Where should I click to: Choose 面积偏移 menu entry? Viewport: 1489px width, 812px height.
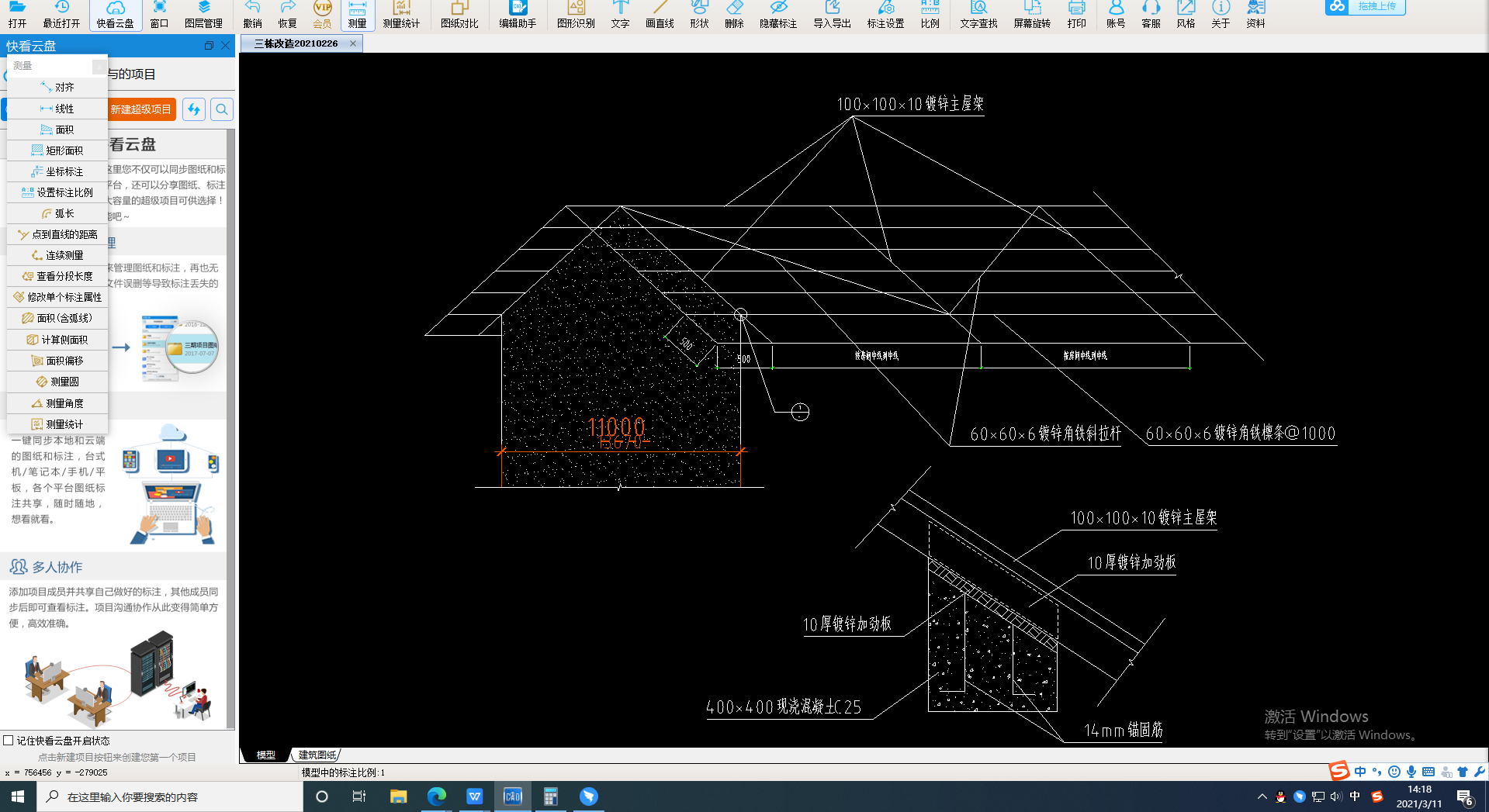57,361
